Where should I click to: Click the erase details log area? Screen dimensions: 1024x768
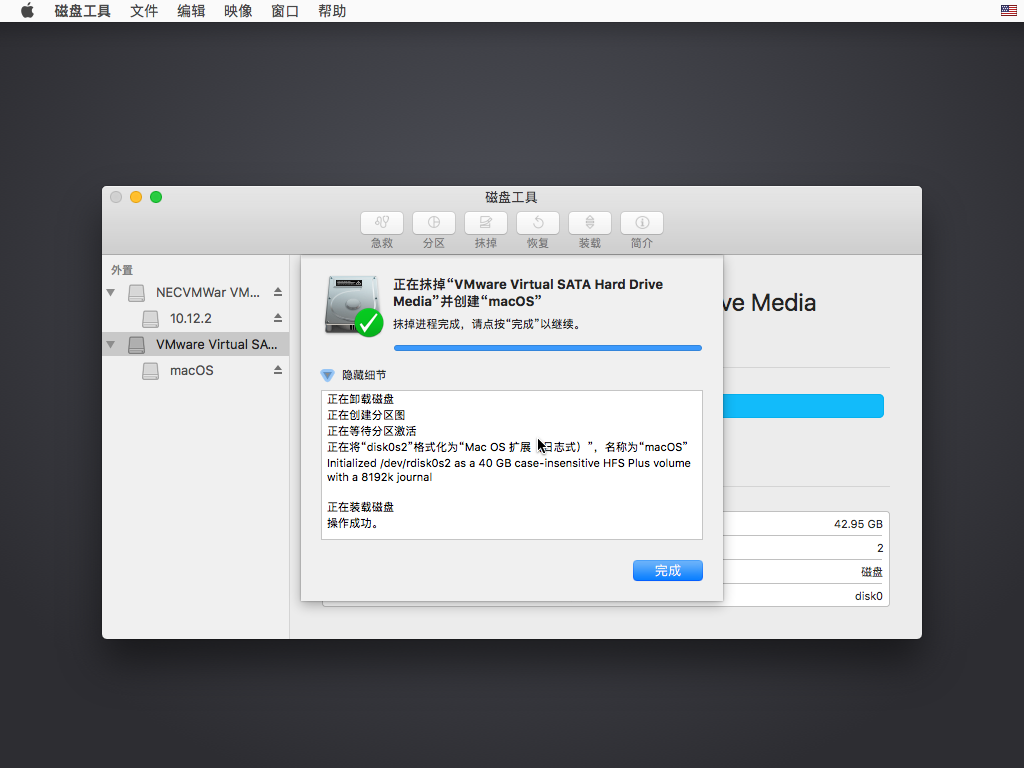pos(512,465)
